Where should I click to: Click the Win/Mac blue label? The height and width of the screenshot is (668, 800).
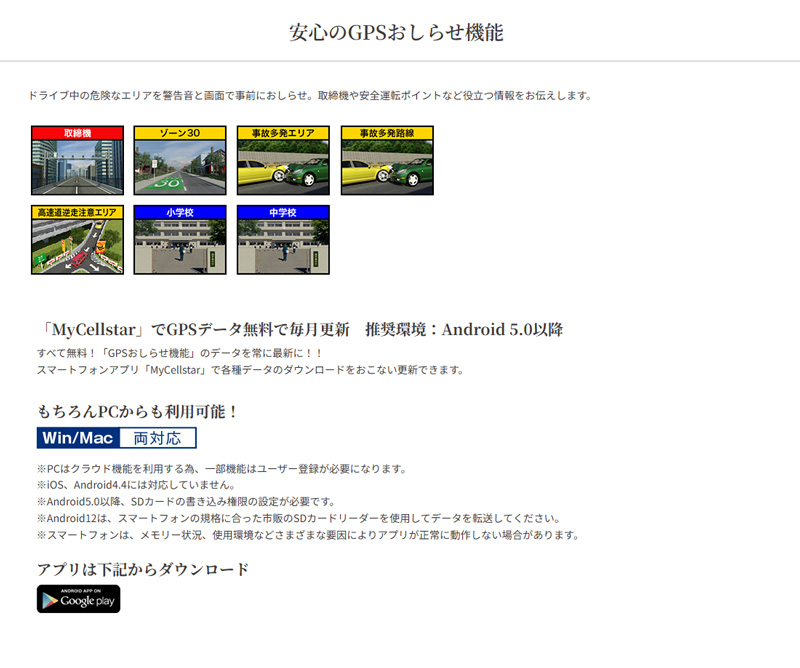pyautogui.click(x=78, y=438)
